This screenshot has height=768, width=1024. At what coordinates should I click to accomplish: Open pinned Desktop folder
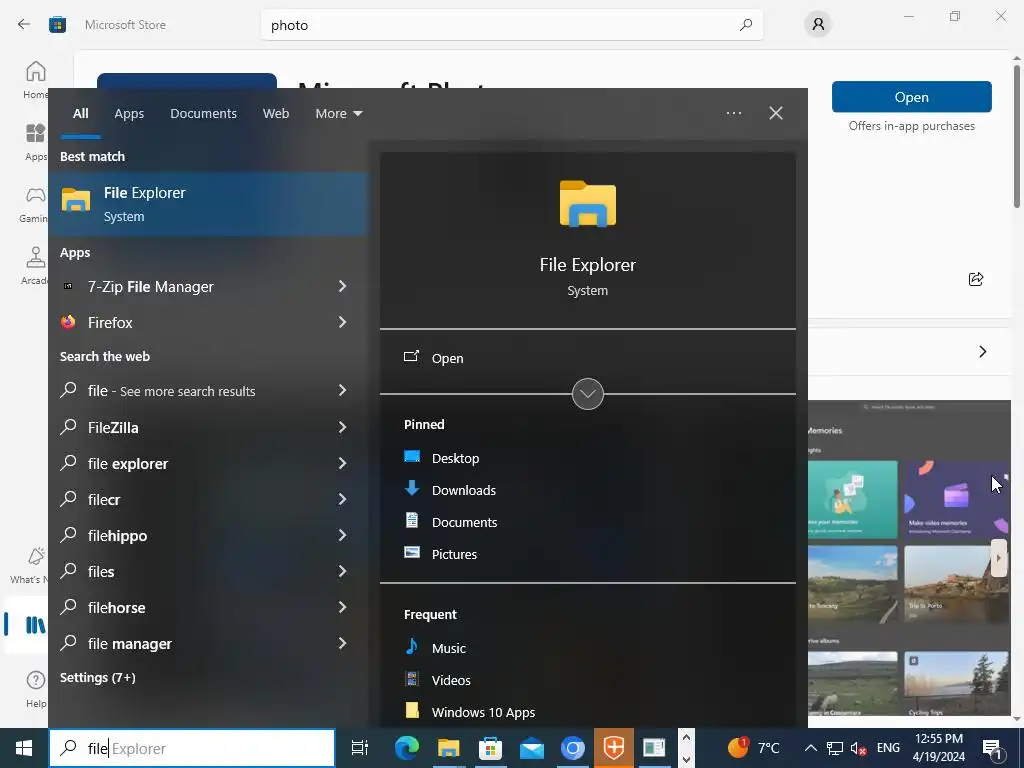(455, 458)
